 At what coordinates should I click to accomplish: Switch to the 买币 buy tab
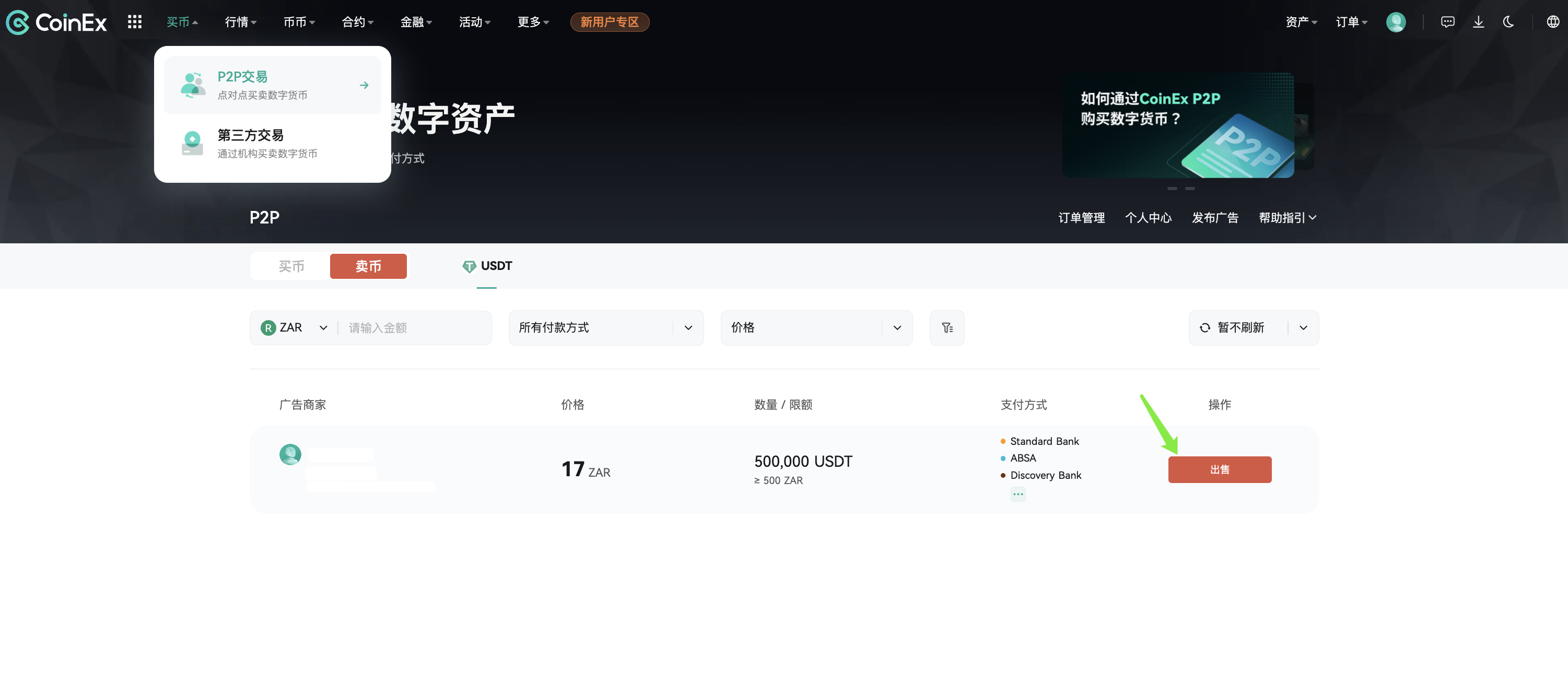coord(291,266)
